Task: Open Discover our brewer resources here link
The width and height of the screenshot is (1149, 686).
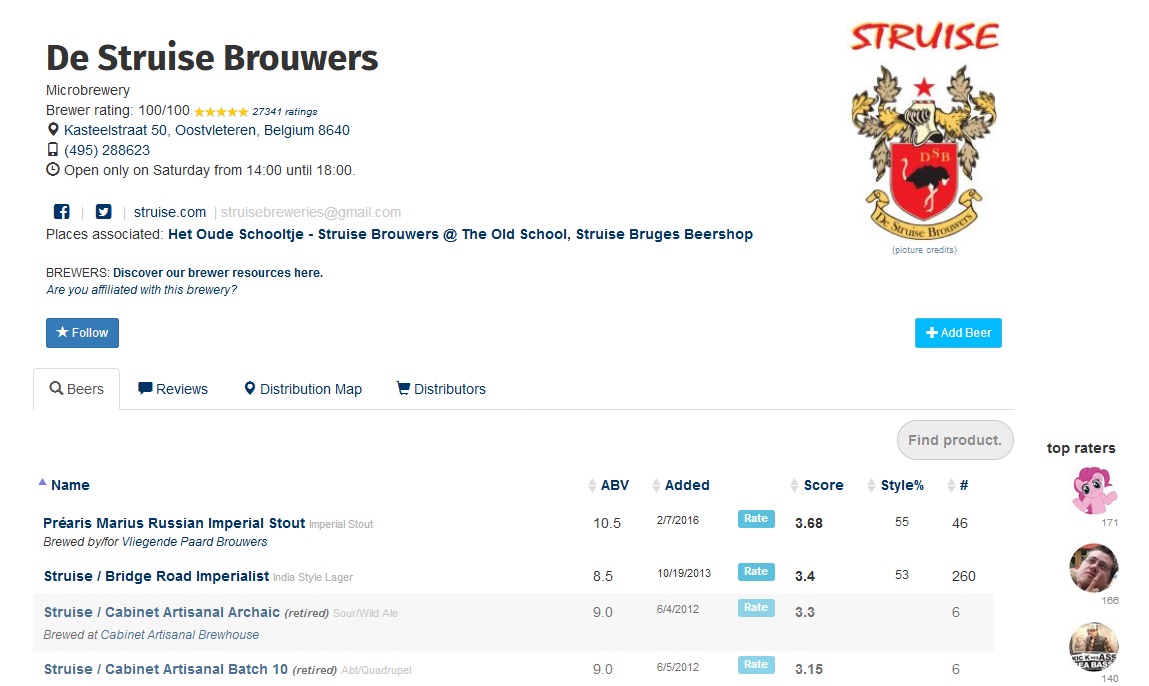Action: coord(218,273)
